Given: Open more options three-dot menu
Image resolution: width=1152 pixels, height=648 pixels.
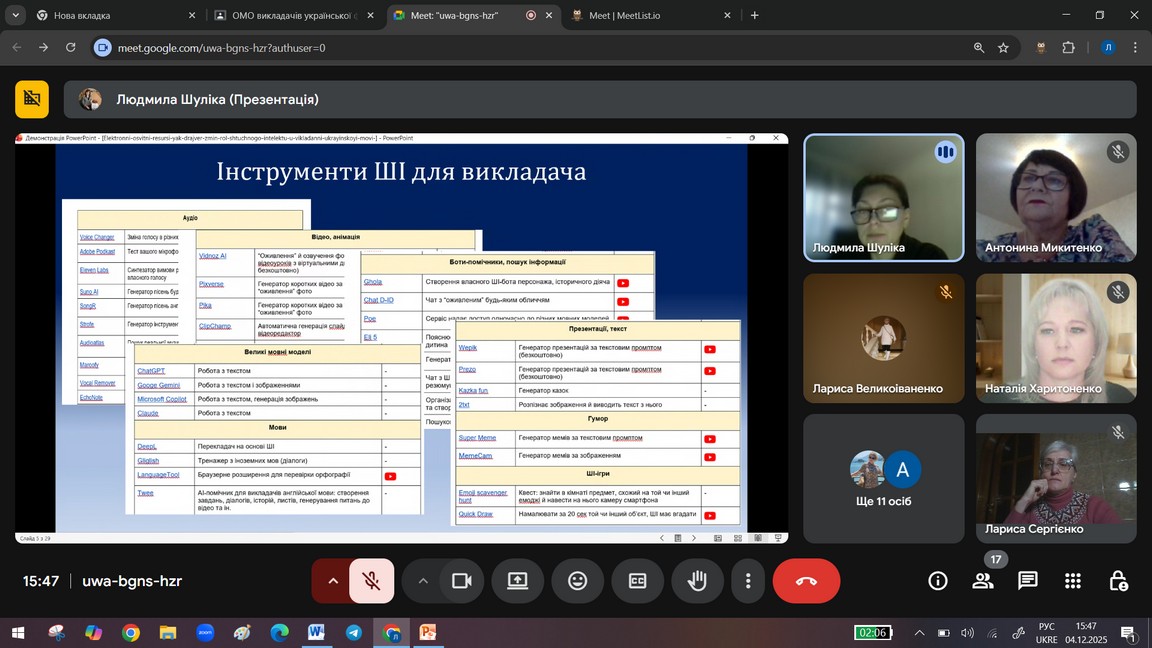Looking at the screenshot, I should (748, 581).
